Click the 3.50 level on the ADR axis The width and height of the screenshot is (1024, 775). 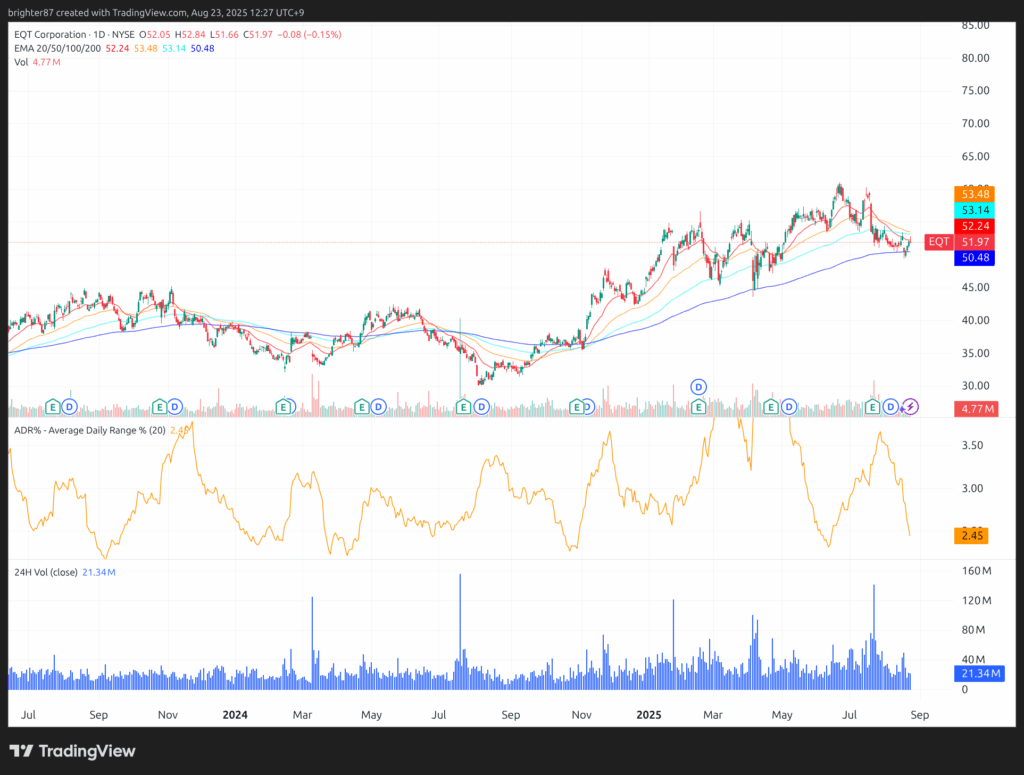pyautogui.click(x=972, y=445)
